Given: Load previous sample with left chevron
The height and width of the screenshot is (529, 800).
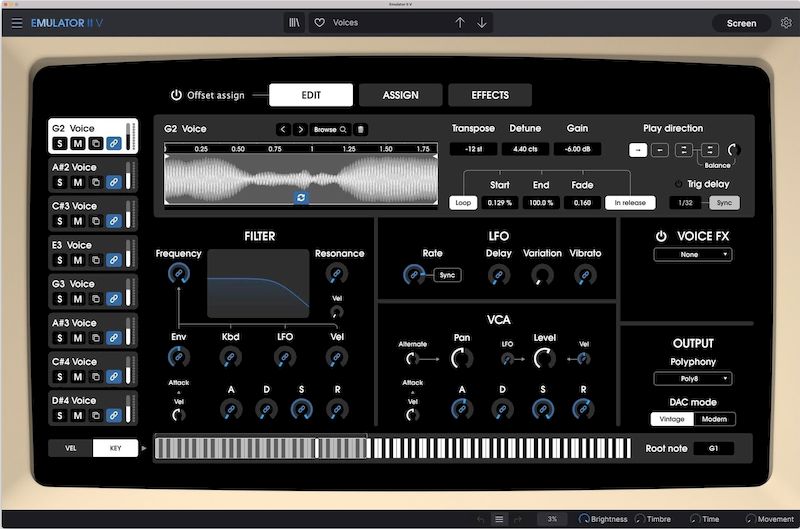Looking at the screenshot, I should click(x=283, y=130).
